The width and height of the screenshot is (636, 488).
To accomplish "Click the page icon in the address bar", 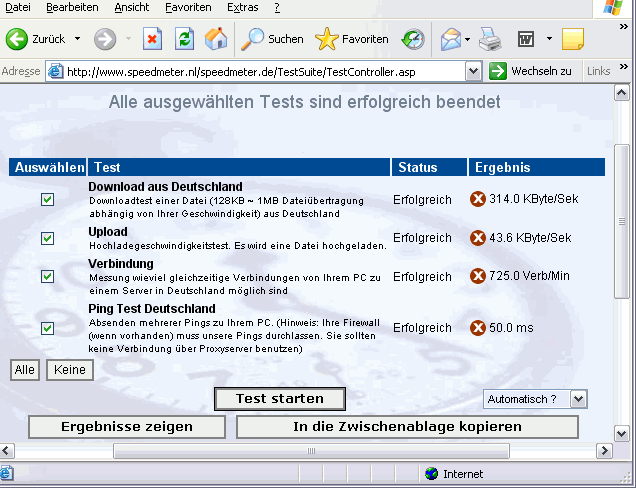I will 56,71.
